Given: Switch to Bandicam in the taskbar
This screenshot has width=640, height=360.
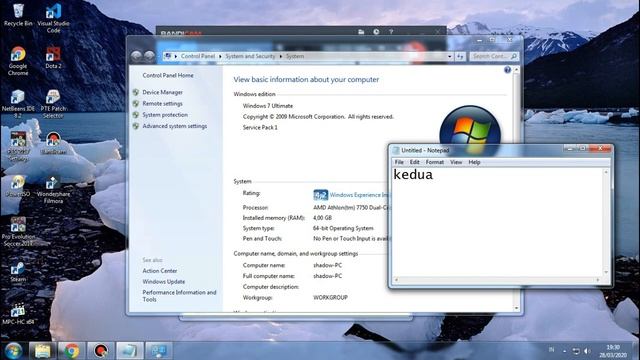Looking at the screenshot, I should pyautogui.click(x=101, y=351).
